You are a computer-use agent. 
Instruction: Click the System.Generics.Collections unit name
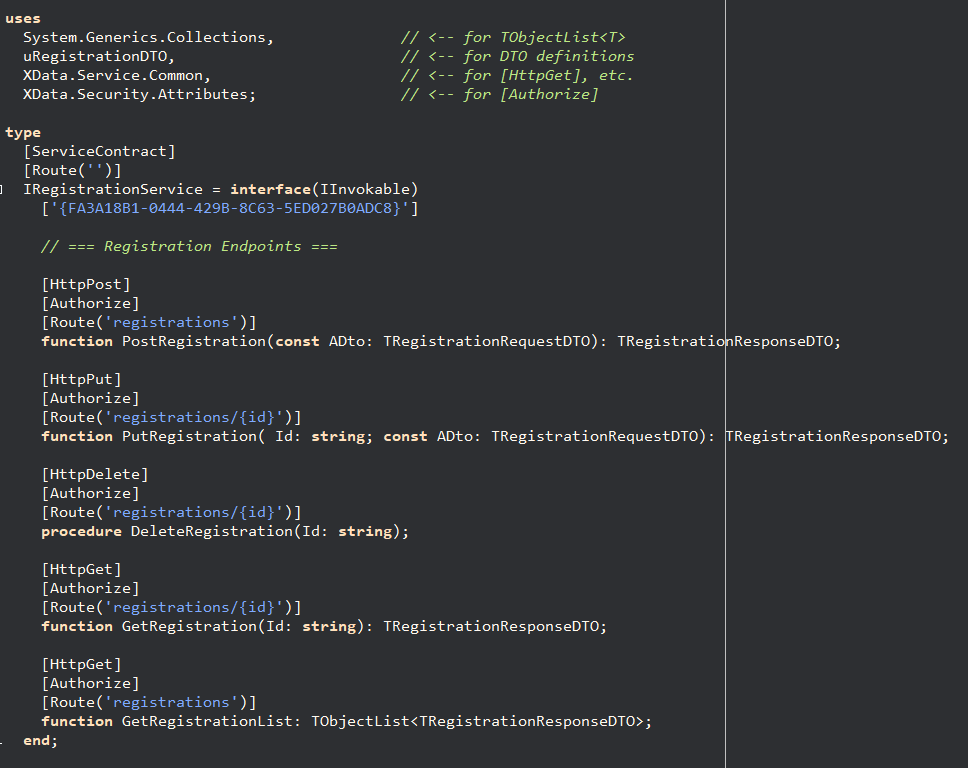pos(145,37)
